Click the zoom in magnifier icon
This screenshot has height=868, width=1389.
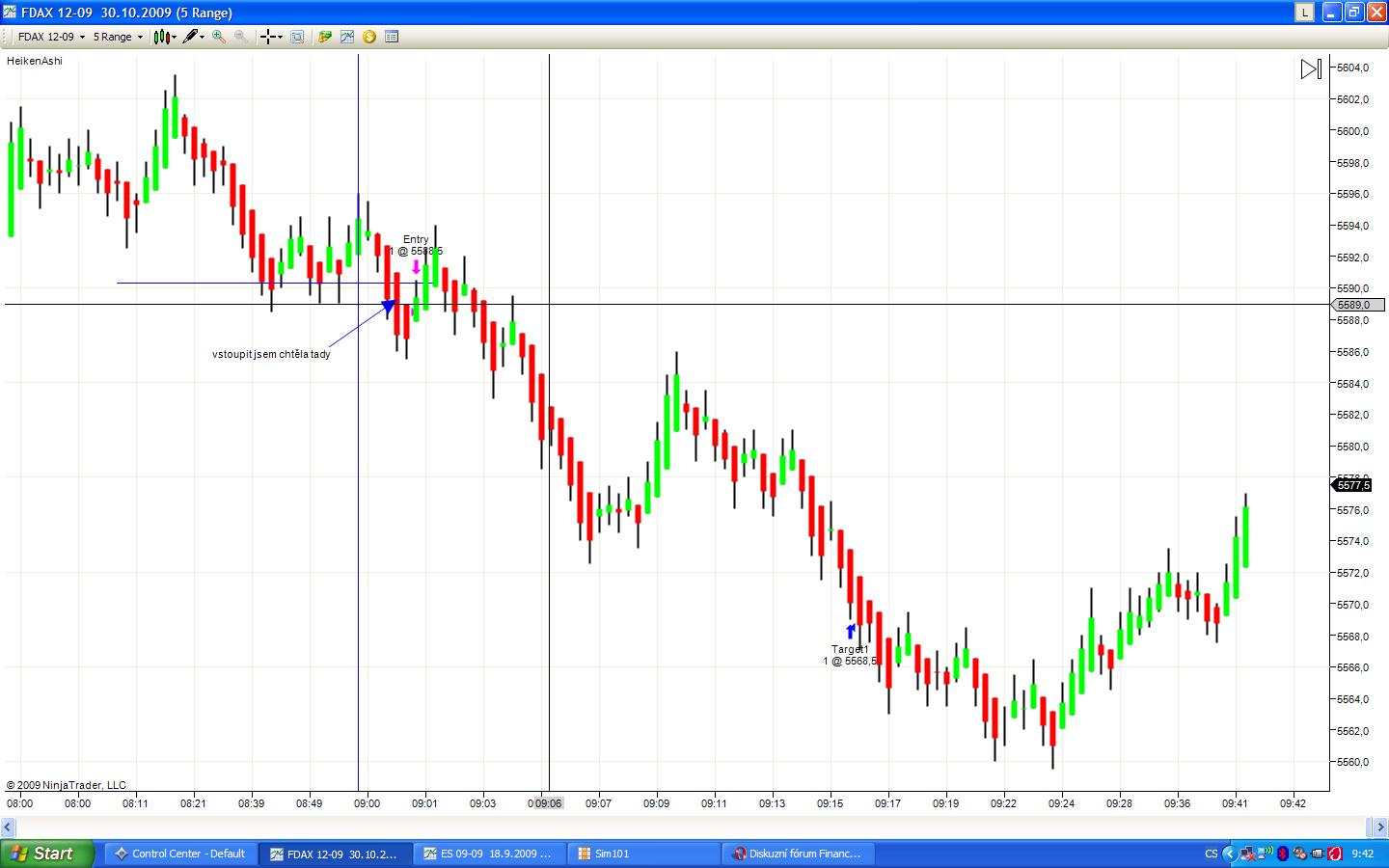point(219,37)
